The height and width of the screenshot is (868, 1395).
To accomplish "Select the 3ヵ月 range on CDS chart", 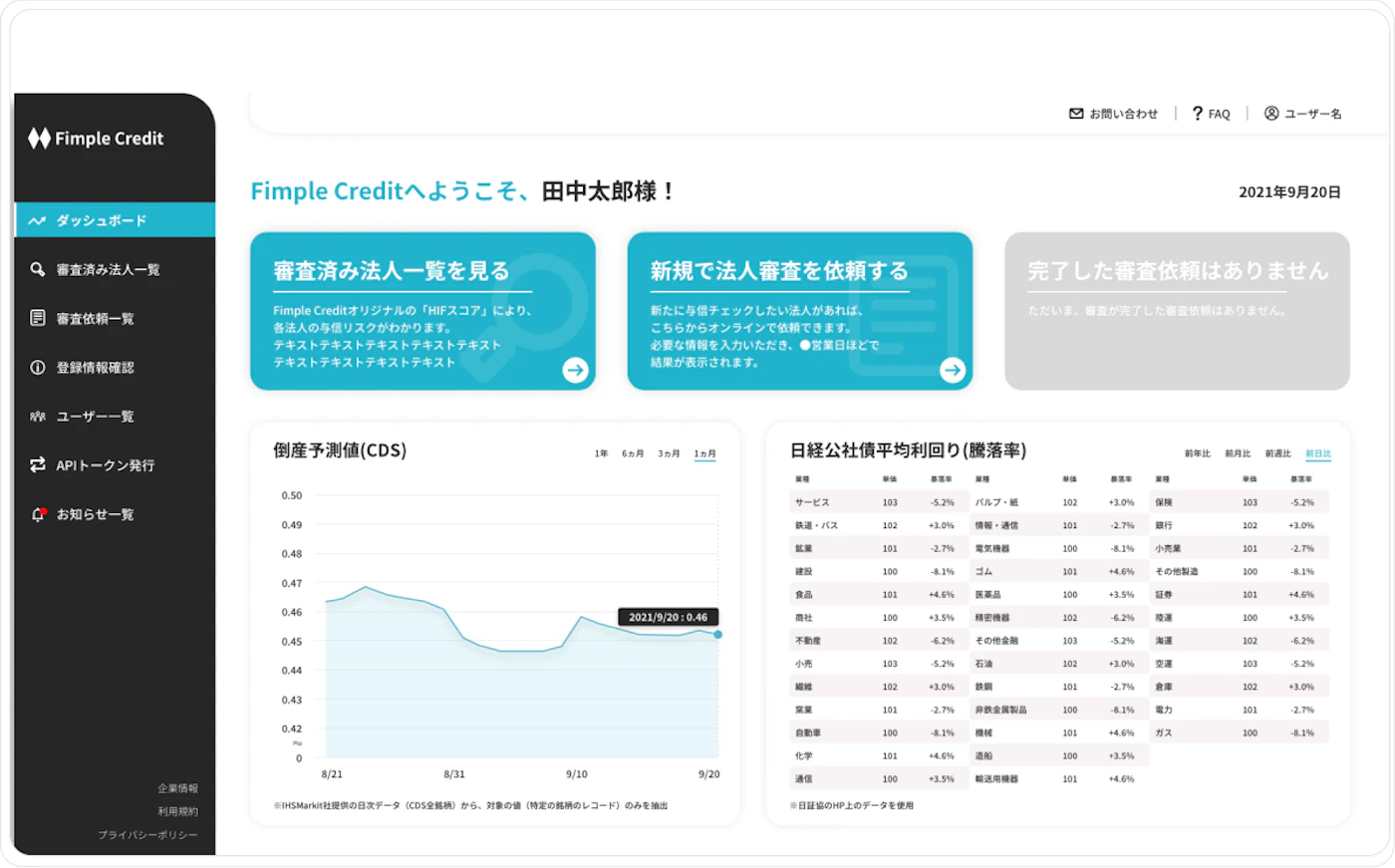I will (669, 453).
